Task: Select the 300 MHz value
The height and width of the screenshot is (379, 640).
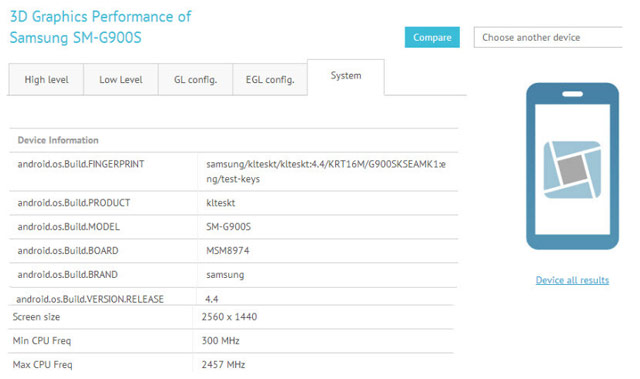Action: pos(220,341)
